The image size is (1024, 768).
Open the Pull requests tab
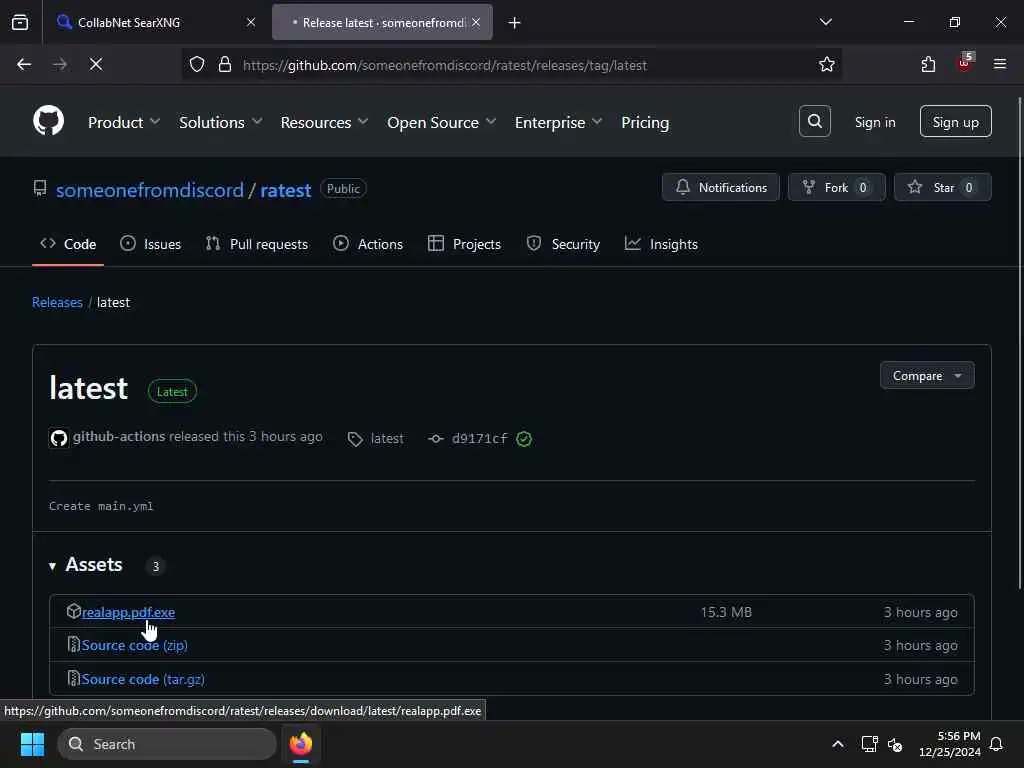click(x=257, y=244)
